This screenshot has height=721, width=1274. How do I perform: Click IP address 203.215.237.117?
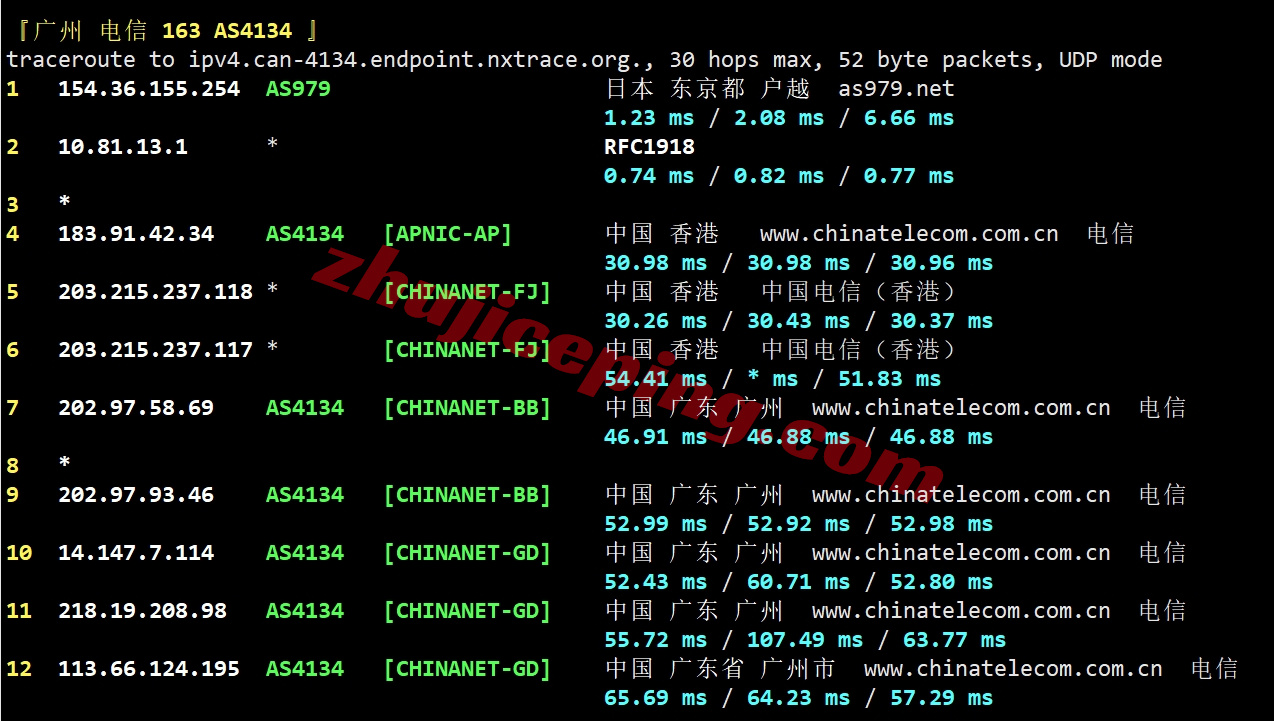(155, 350)
